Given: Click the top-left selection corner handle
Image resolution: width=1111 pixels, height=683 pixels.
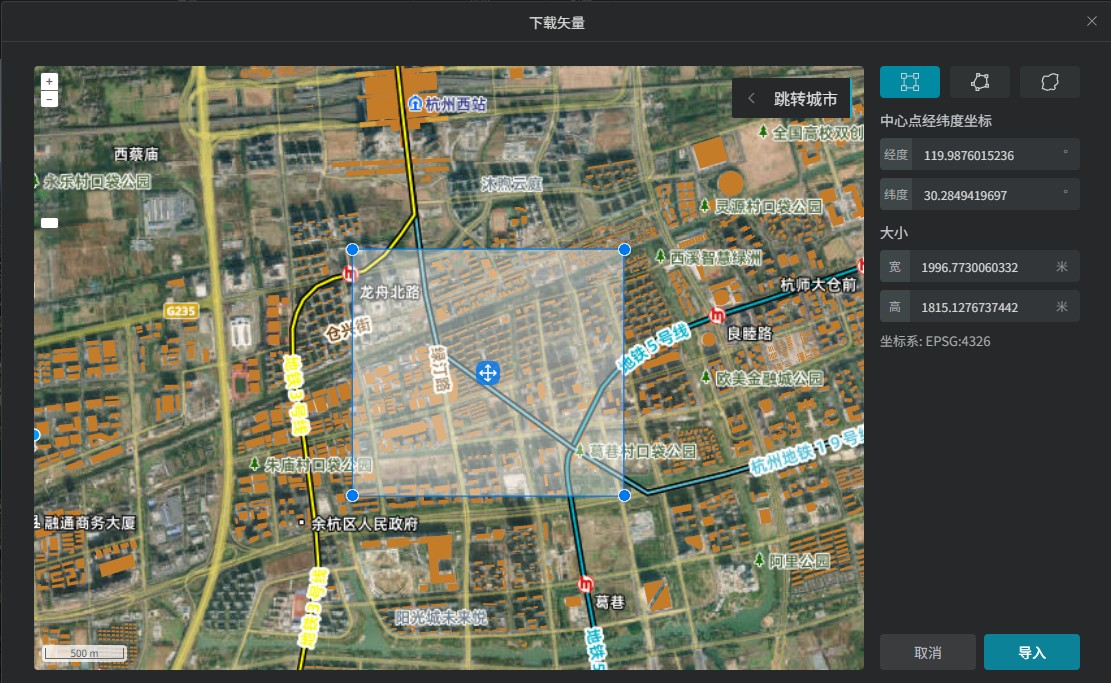Looking at the screenshot, I should pyautogui.click(x=352, y=249).
